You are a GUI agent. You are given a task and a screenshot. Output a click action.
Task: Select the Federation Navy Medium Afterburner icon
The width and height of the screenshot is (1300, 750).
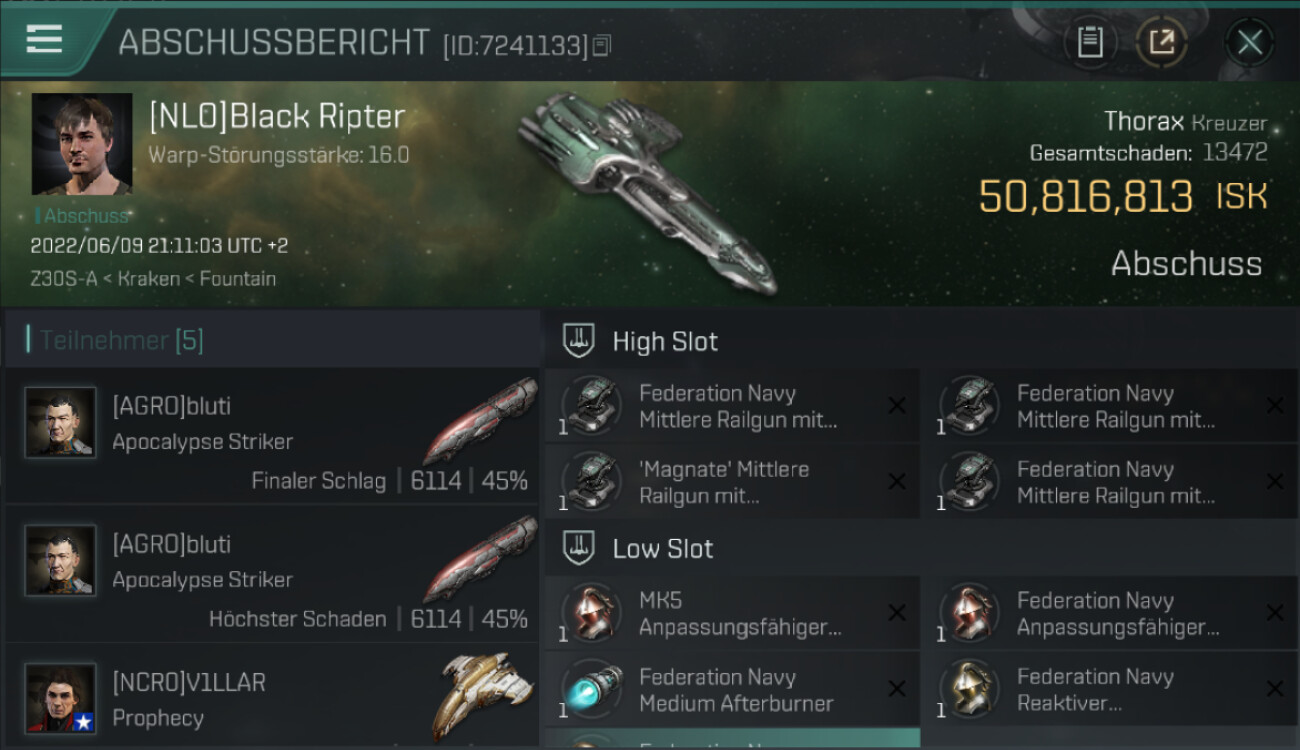pyautogui.click(x=592, y=689)
